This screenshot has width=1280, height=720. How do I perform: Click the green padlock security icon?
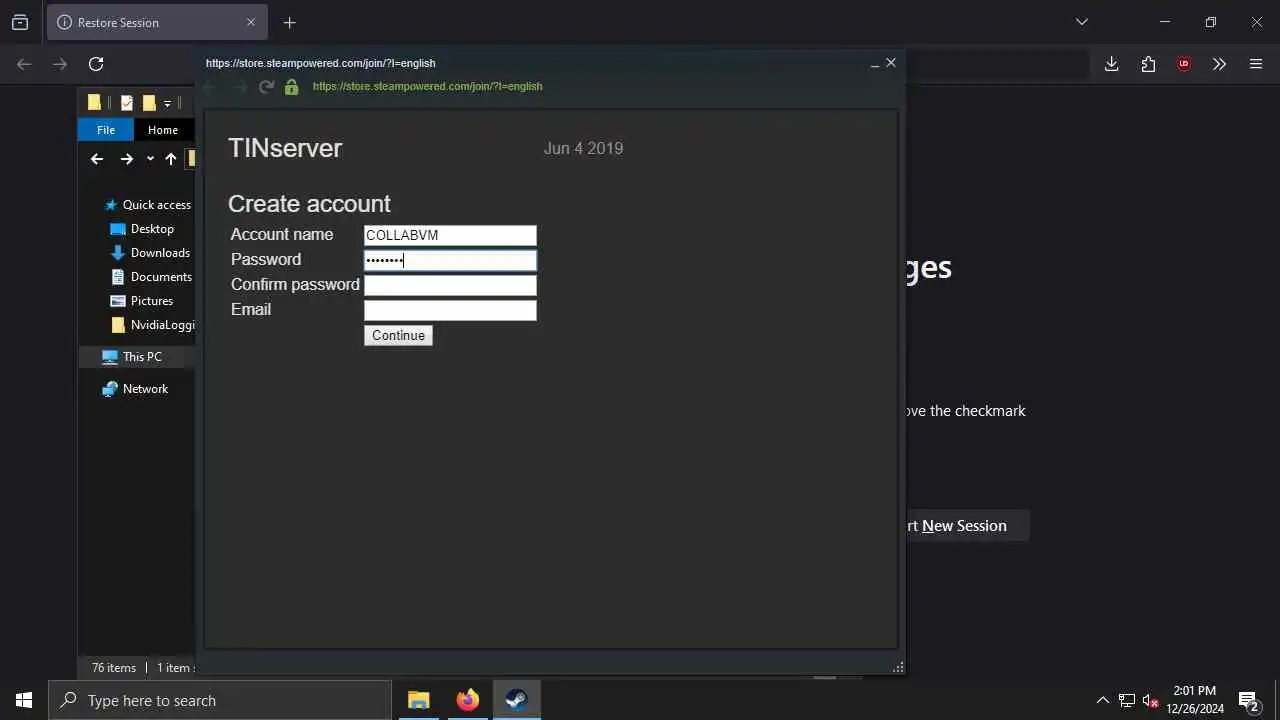[x=291, y=87]
